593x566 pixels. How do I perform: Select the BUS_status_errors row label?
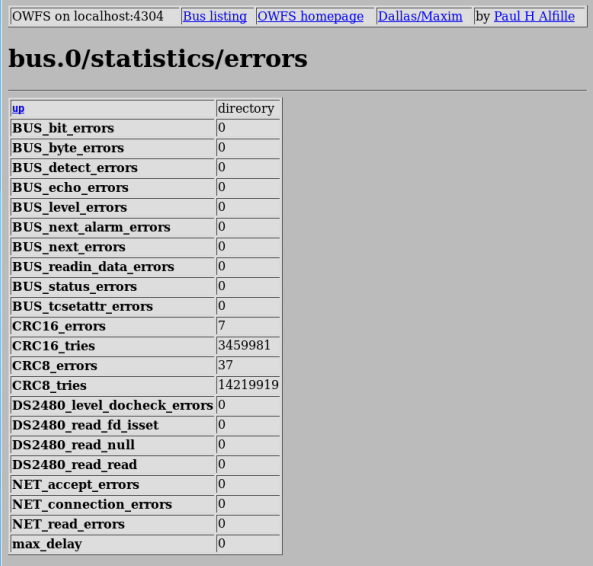(75, 287)
